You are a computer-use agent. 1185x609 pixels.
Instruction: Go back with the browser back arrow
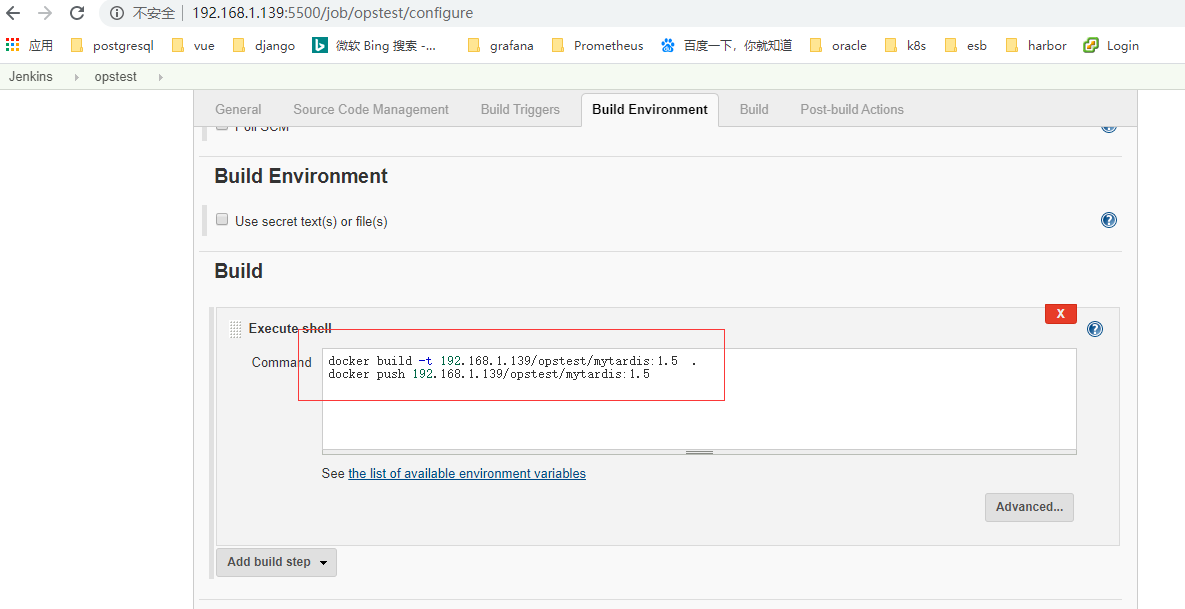click(13, 13)
